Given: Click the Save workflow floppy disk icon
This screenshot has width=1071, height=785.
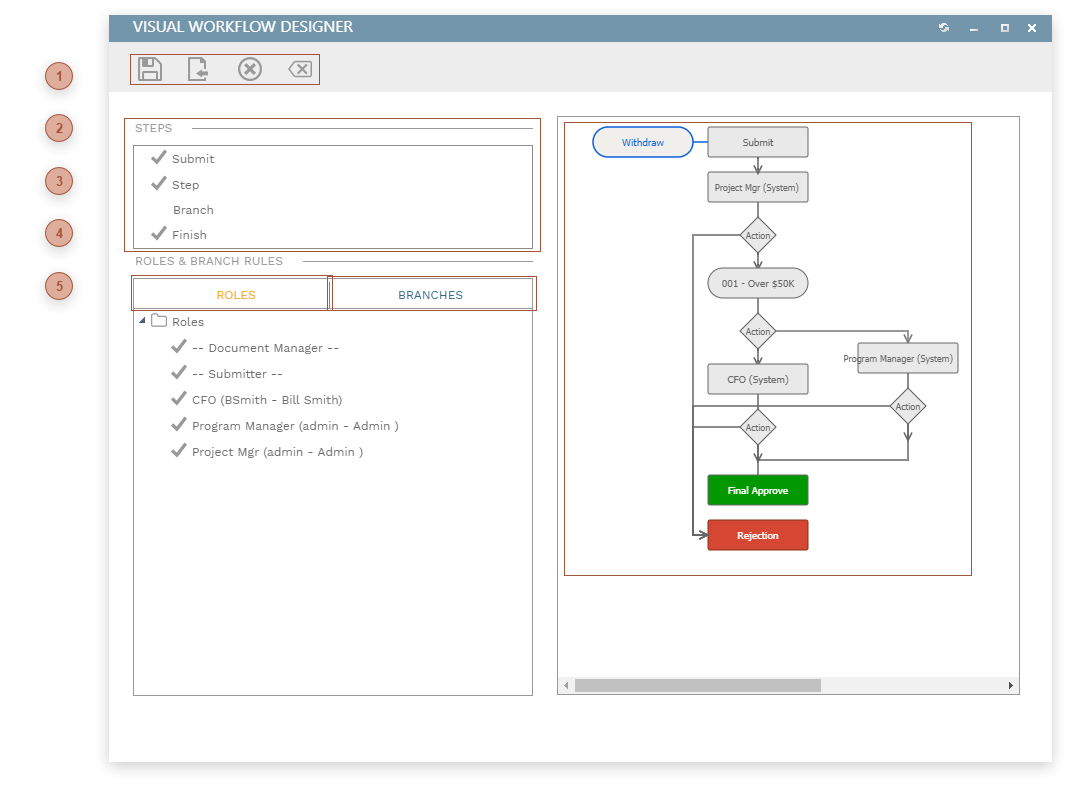Looking at the screenshot, I should point(150,68).
